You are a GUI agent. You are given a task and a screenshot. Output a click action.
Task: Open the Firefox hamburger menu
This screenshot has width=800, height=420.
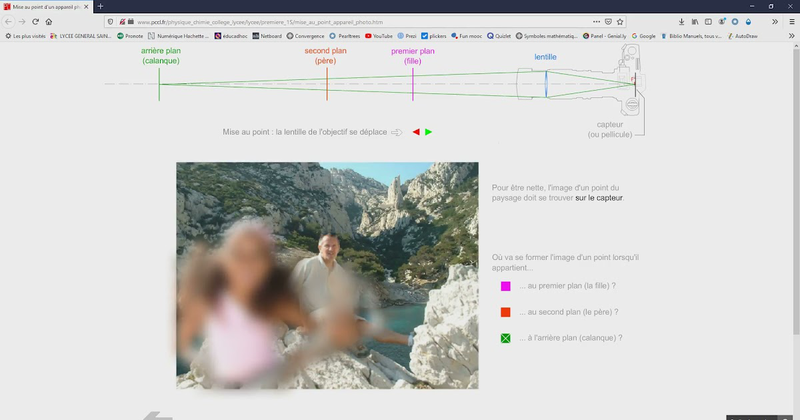(x=792, y=22)
